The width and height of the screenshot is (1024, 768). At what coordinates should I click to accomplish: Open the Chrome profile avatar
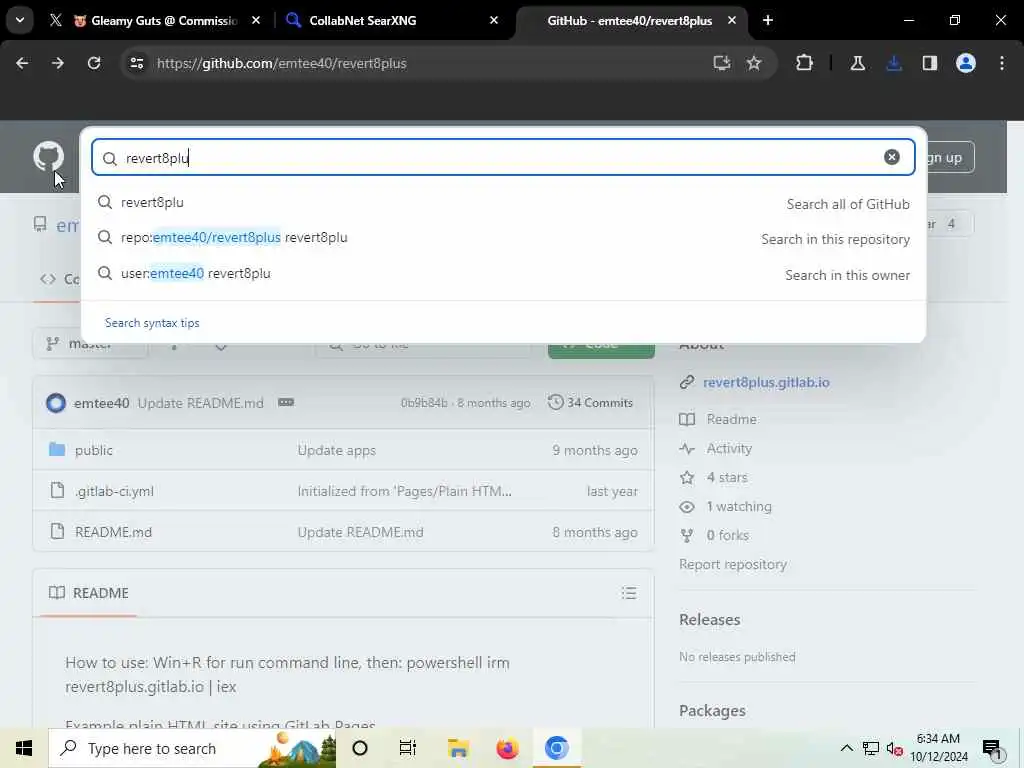(966, 63)
